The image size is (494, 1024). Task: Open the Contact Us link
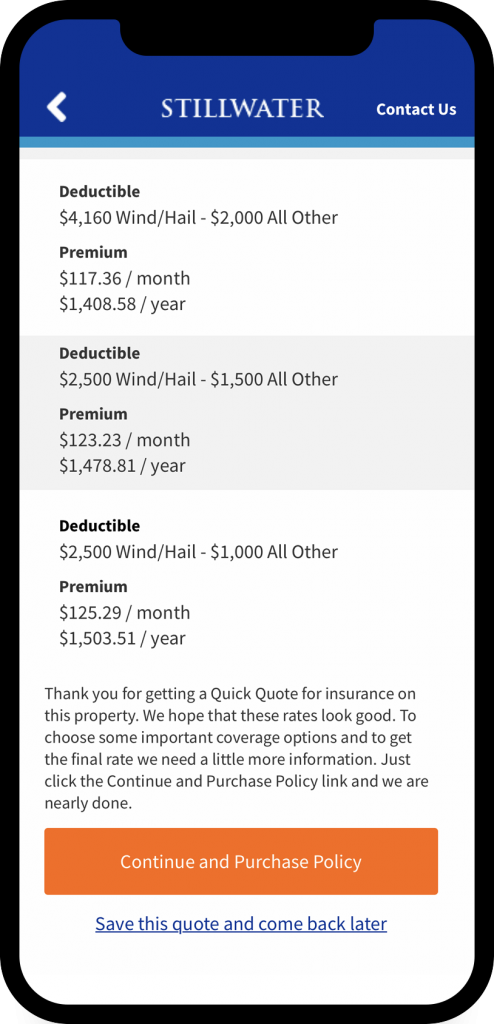[416, 109]
